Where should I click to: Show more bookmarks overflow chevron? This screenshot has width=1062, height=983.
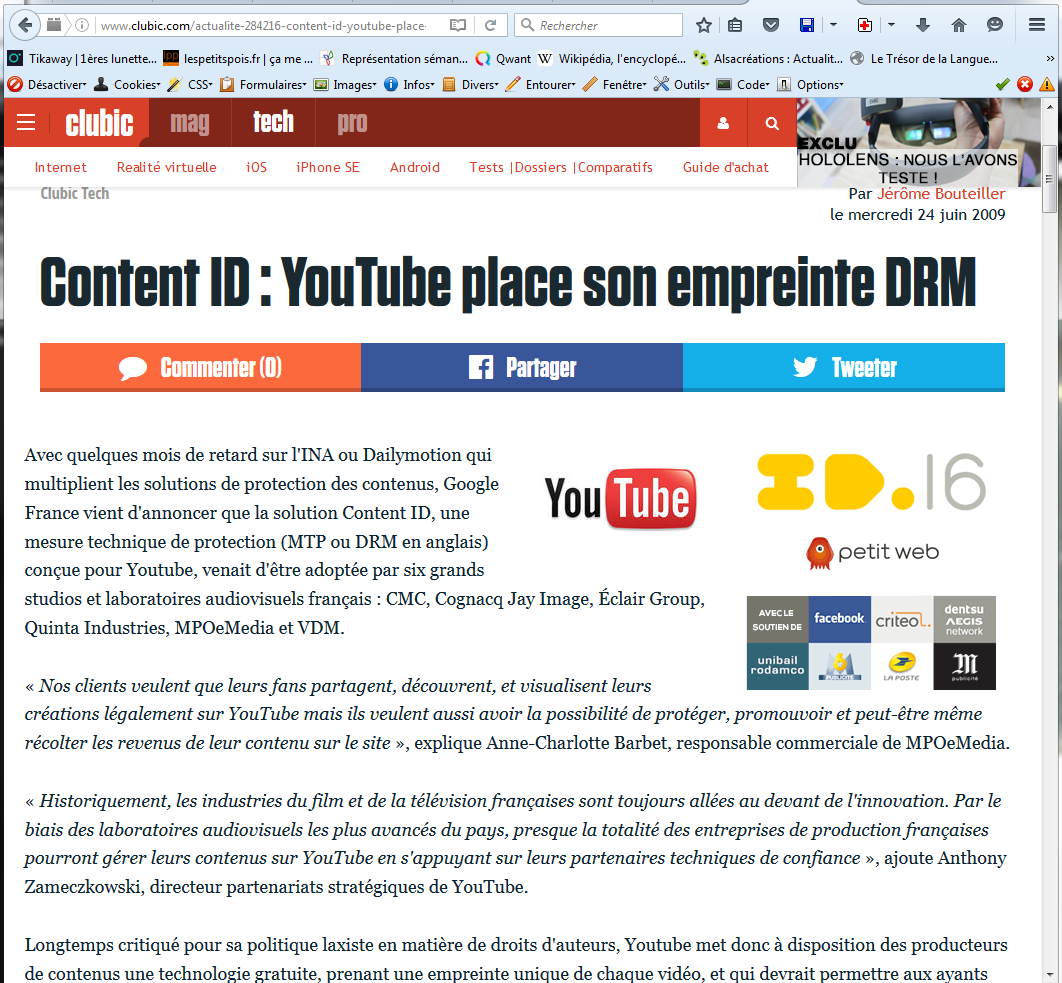(x=1050, y=59)
